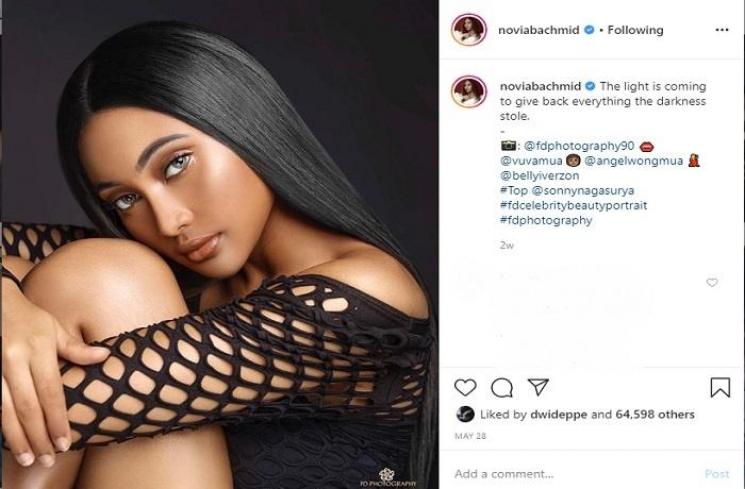The height and width of the screenshot is (489, 745).
Task: Save the post with the bookmark icon
Action: pyautogui.click(x=720, y=387)
